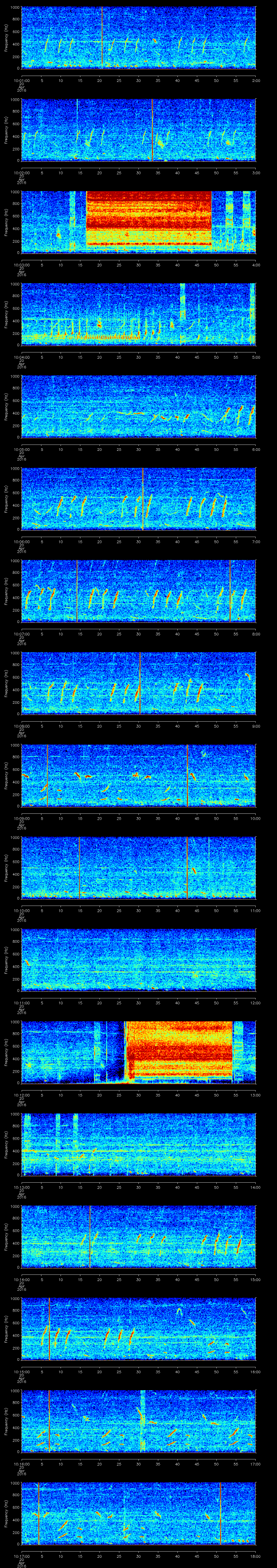Click the '10:12:00' start time label

(21, 1095)
